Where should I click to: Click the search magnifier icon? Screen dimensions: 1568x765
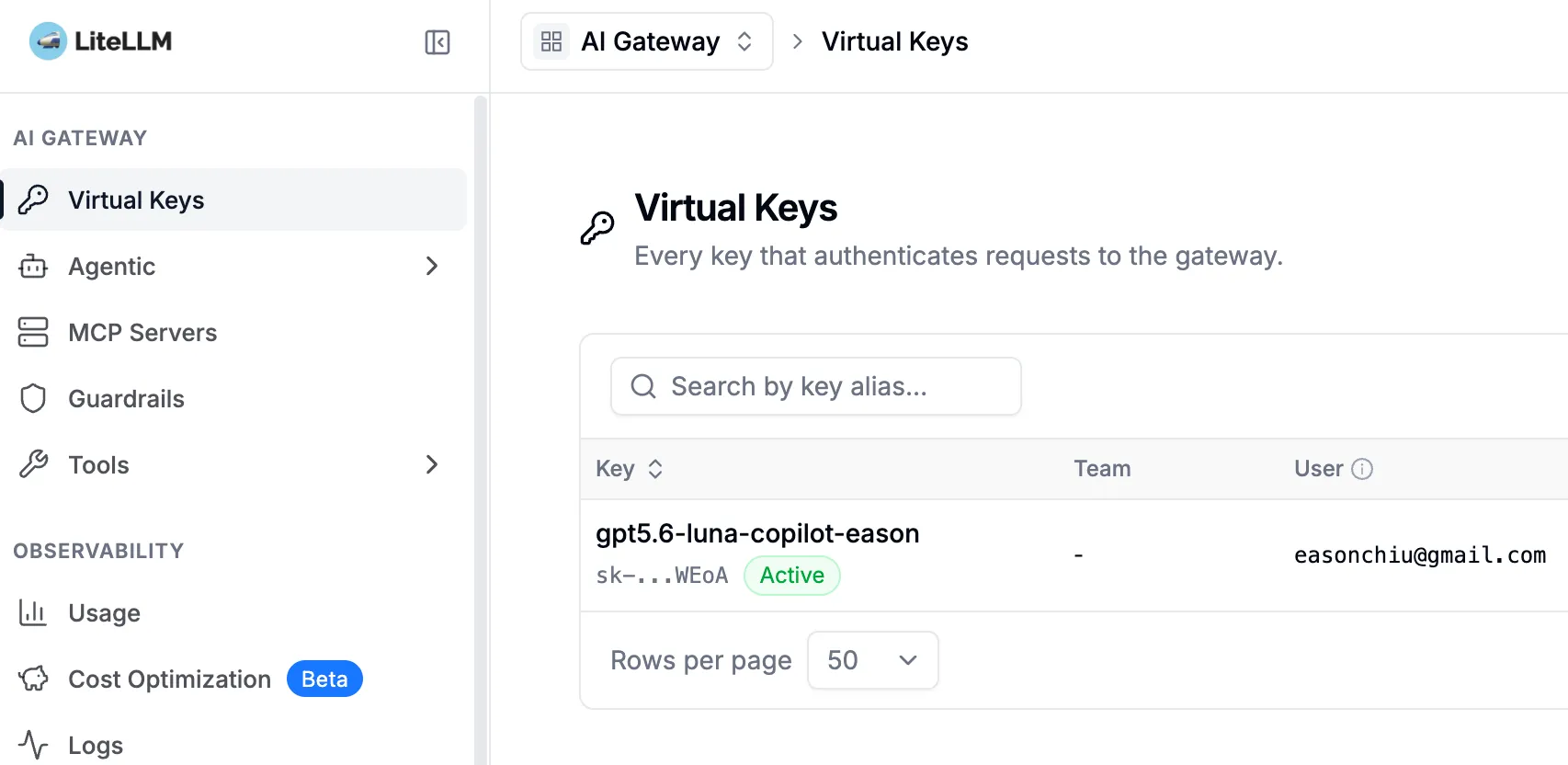pyautogui.click(x=643, y=386)
